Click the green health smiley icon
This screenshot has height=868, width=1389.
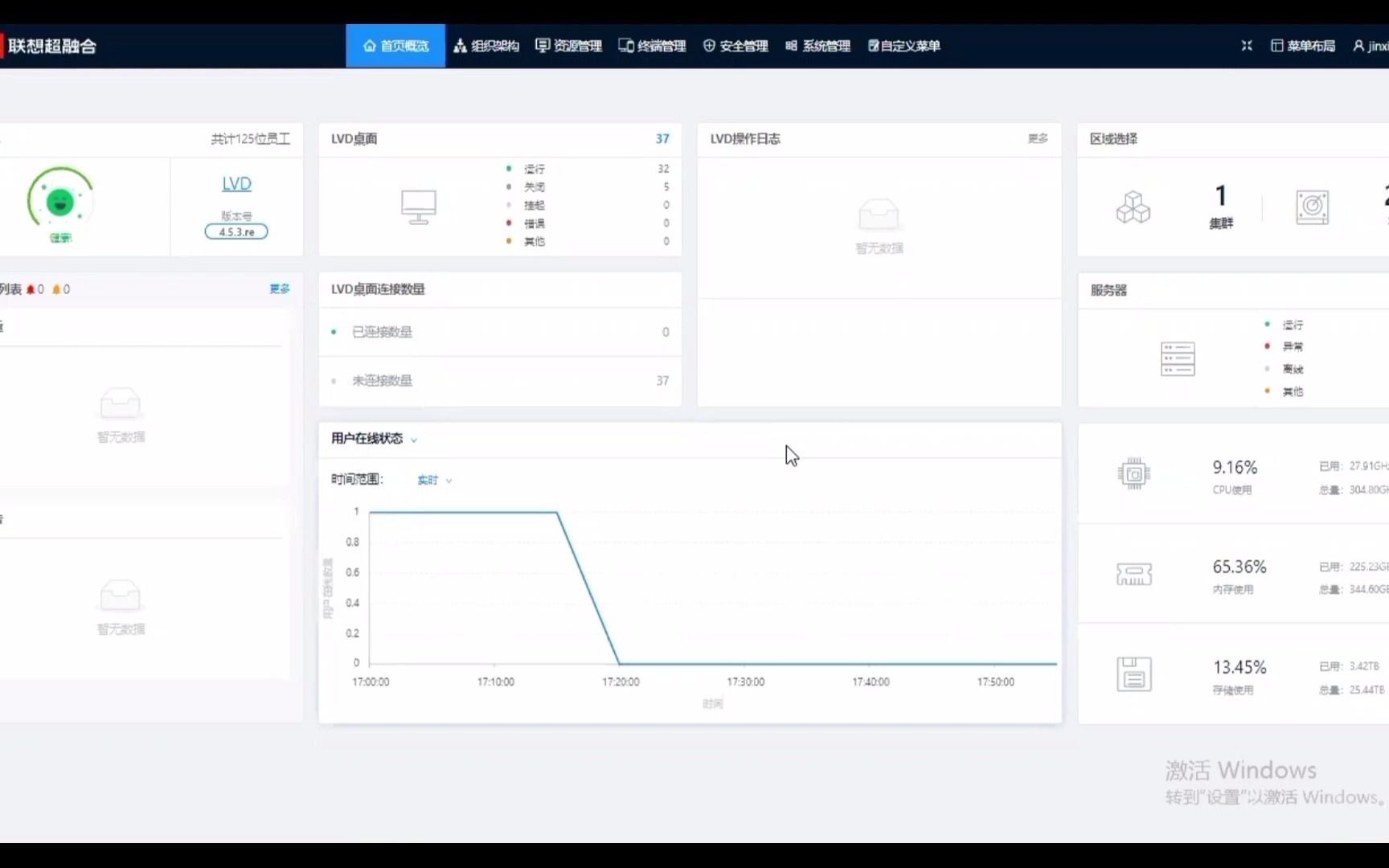click(60, 202)
